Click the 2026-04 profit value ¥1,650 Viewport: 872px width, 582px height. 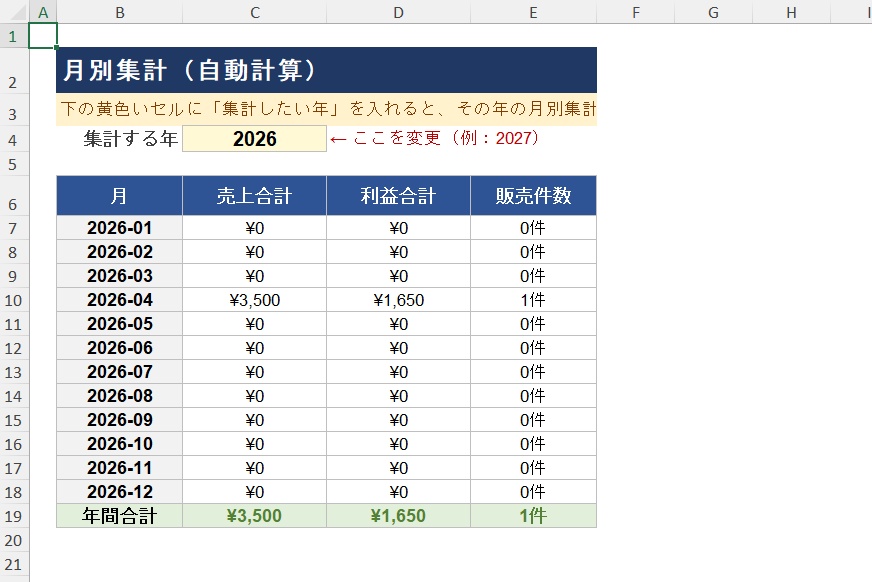pos(398,300)
